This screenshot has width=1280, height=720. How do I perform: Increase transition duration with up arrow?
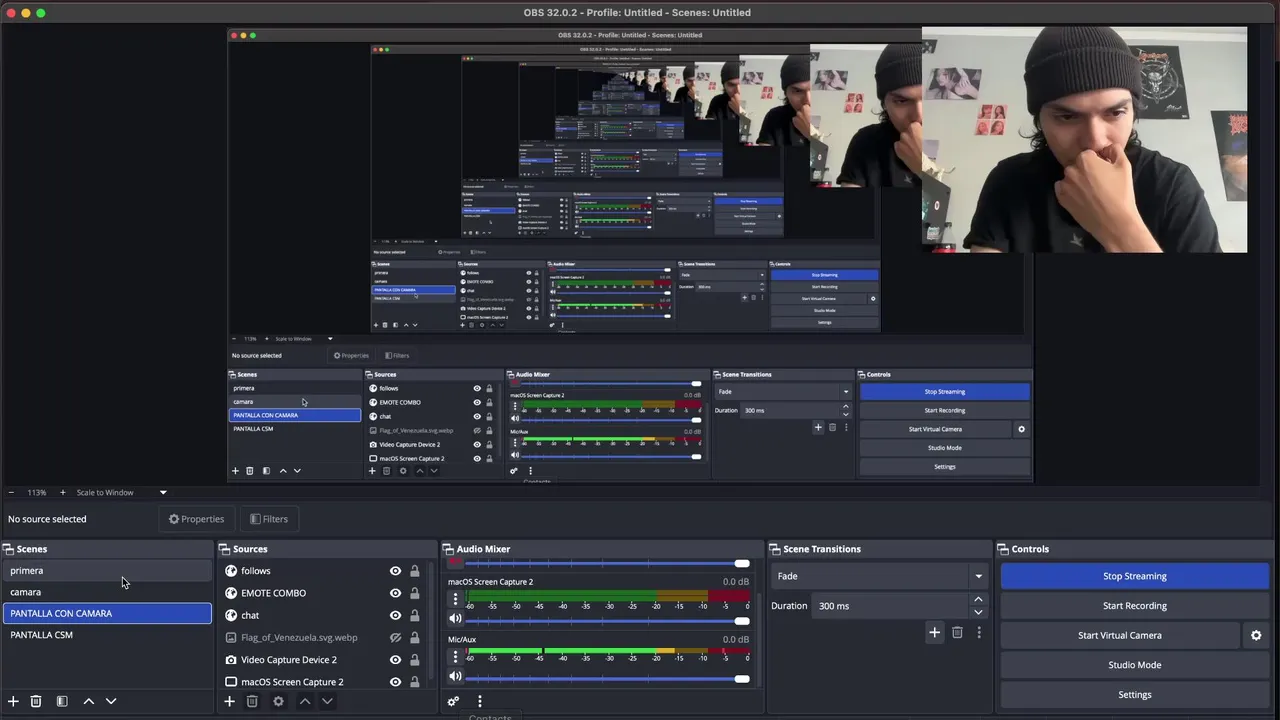(978, 600)
